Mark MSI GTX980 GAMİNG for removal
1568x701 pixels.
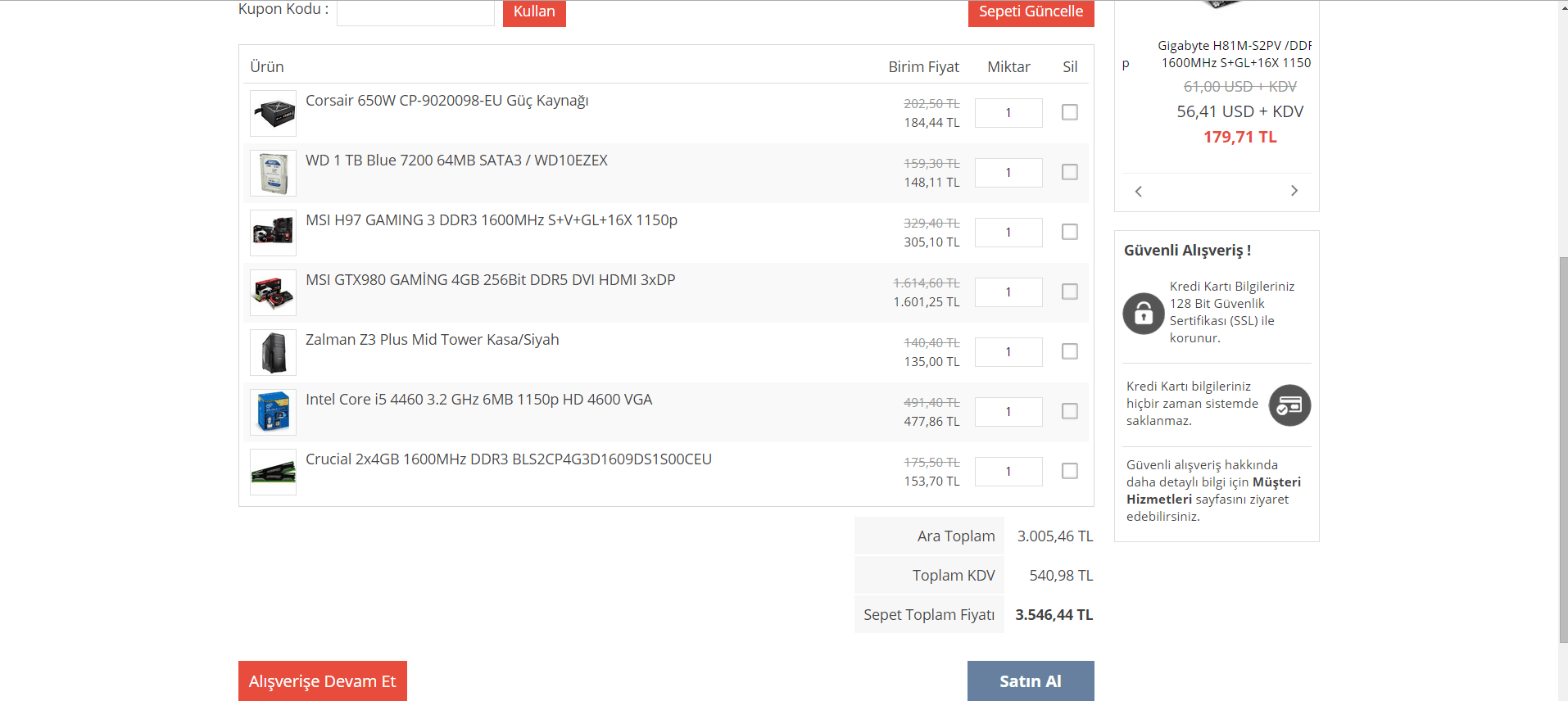click(x=1070, y=292)
